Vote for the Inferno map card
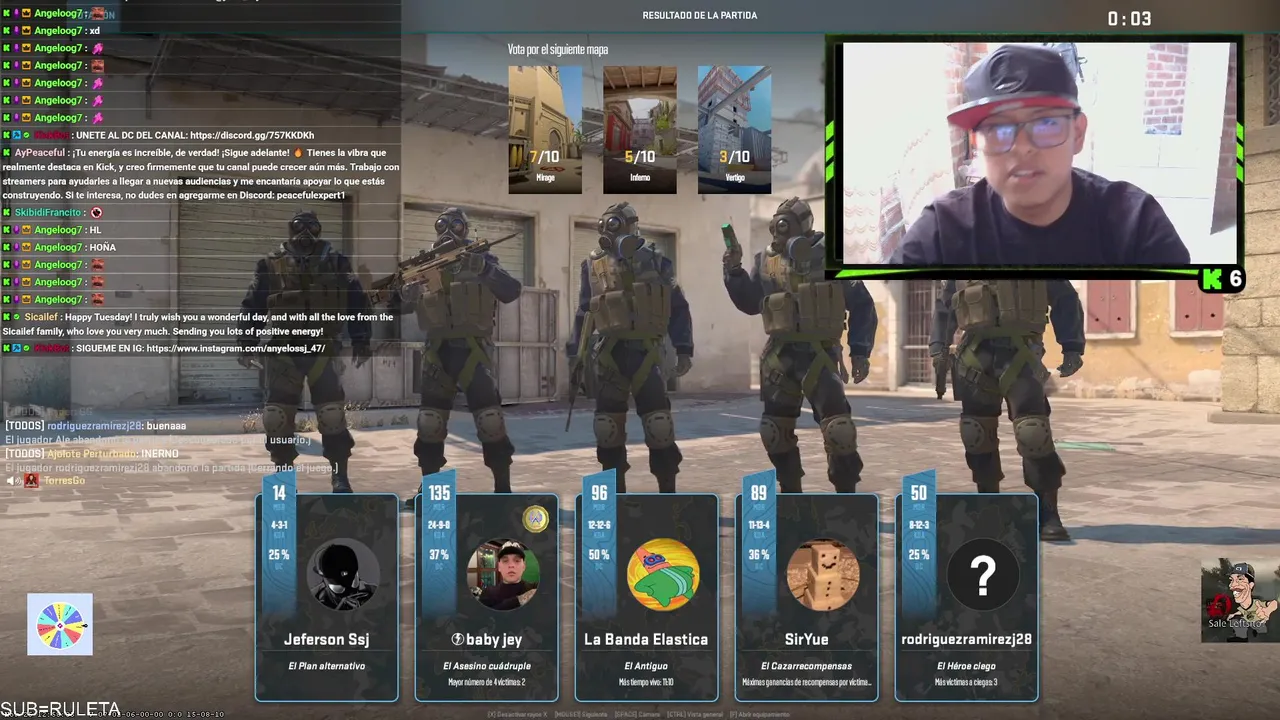This screenshot has width=1280, height=720. point(640,129)
